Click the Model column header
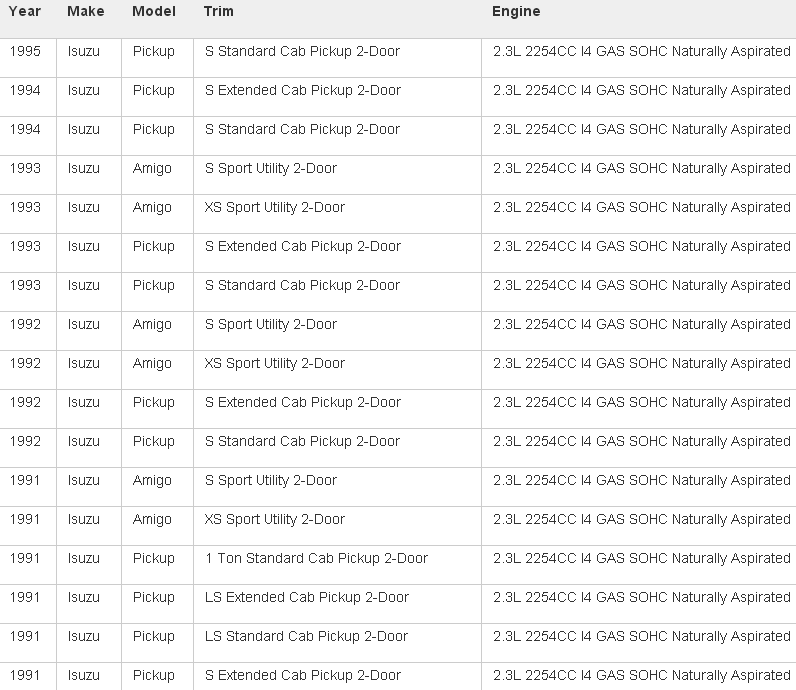796x690 pixels. (154, 12)
